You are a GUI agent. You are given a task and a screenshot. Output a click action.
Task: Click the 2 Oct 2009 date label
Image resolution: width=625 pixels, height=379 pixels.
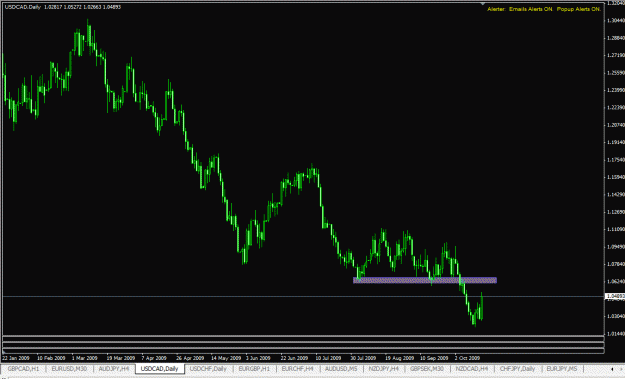(x=467, y=358)
